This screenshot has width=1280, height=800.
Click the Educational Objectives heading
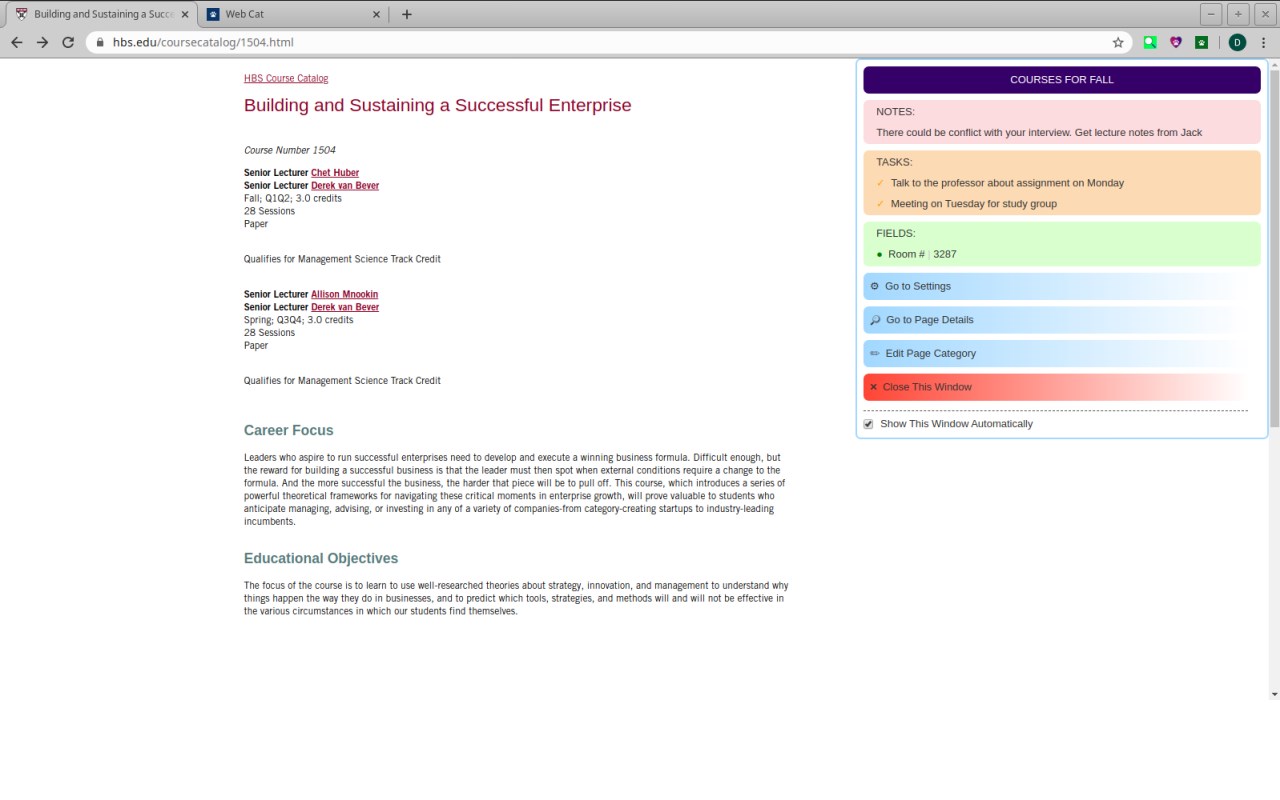pos(321,558)
